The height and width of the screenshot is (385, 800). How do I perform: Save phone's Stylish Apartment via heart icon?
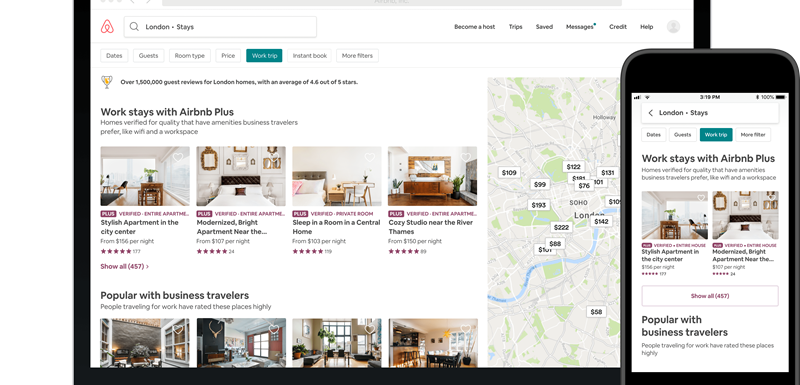701,198
